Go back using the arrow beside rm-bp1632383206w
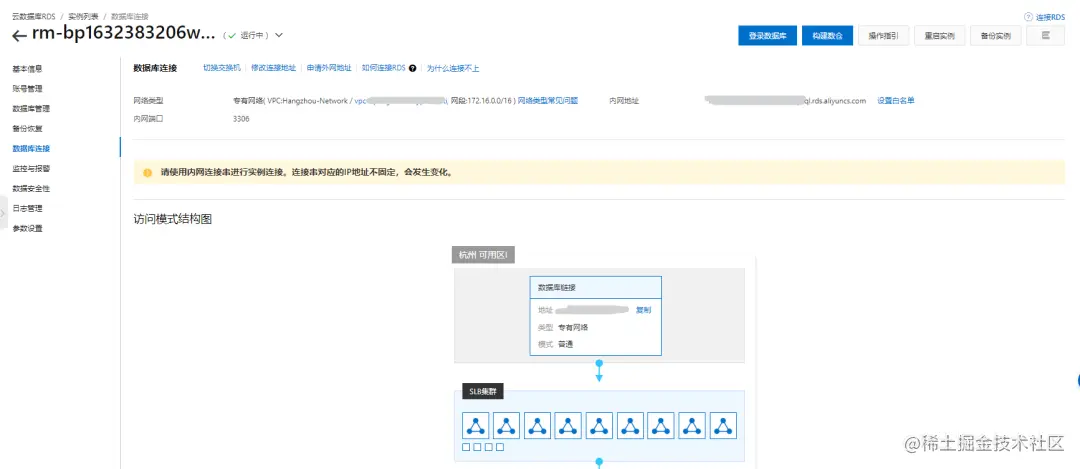This screenshot has height=469, width=1080. coord(19,36)
